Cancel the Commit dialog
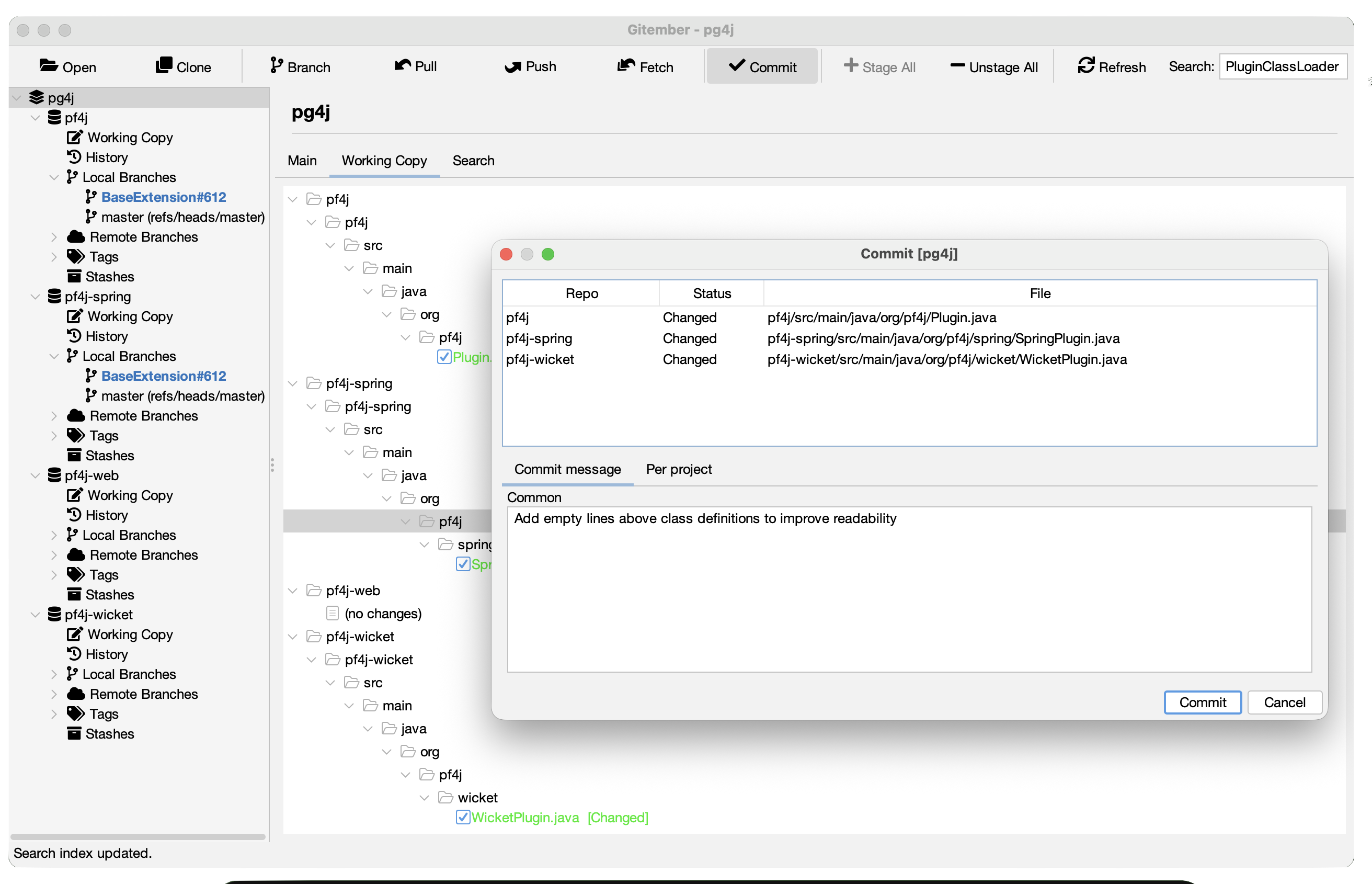 coord(1285,702)
